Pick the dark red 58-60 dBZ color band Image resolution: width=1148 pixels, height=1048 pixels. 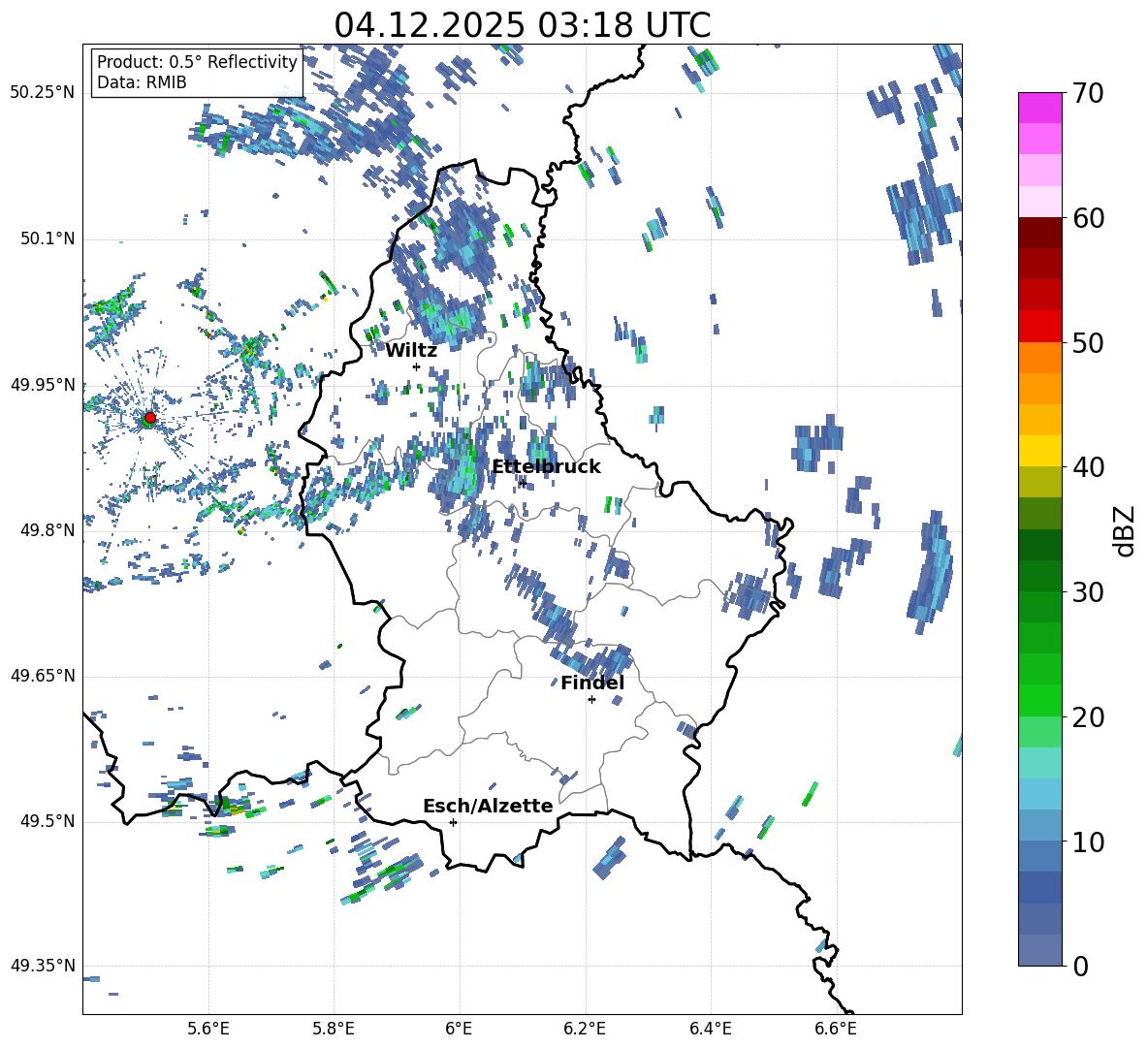(x=1040, y=233)
